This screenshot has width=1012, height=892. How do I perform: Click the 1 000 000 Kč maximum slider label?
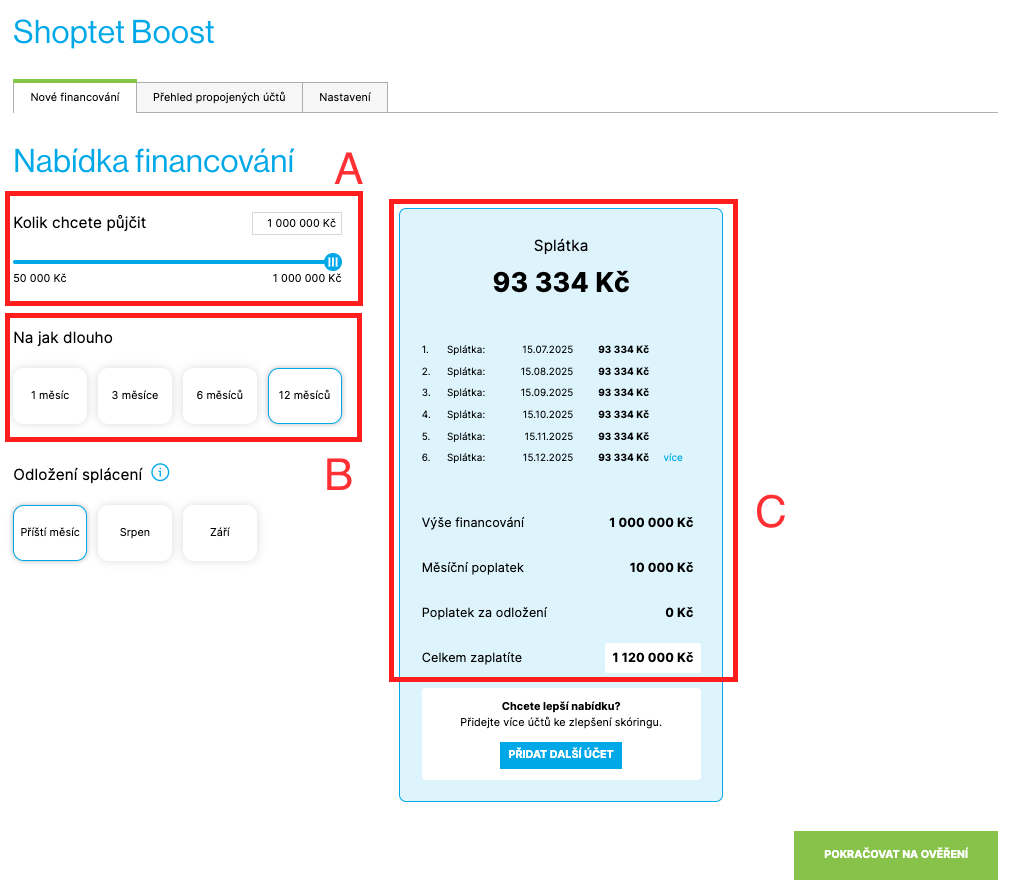click(307, 278)
